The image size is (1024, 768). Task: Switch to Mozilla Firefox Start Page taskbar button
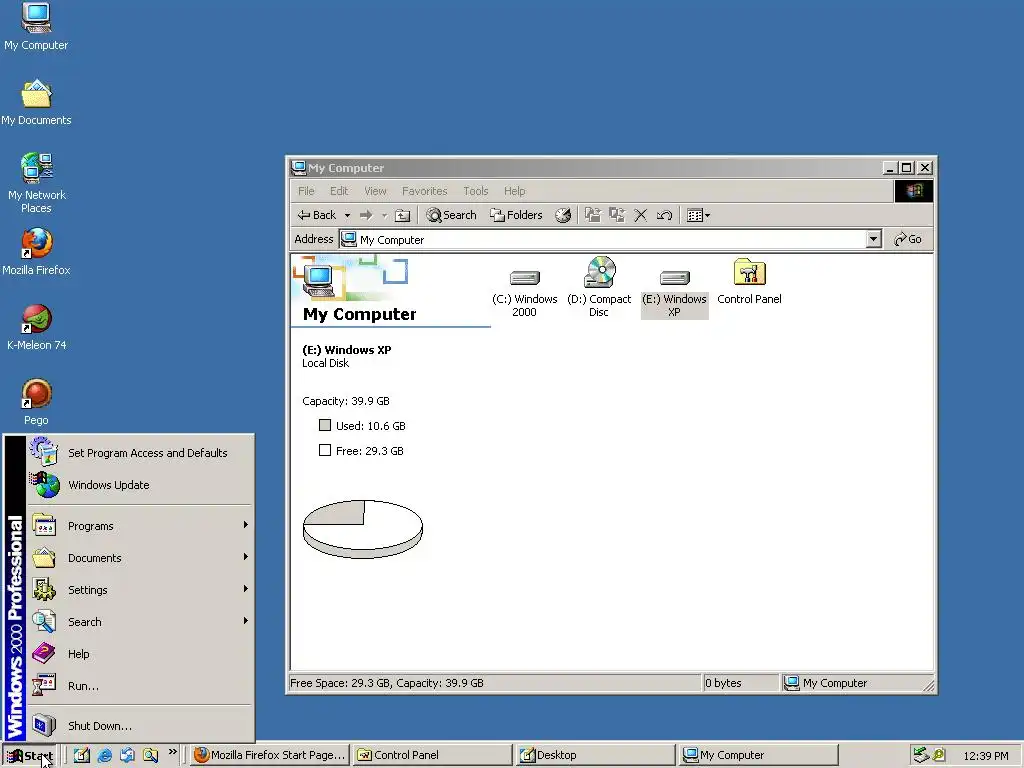270,755
